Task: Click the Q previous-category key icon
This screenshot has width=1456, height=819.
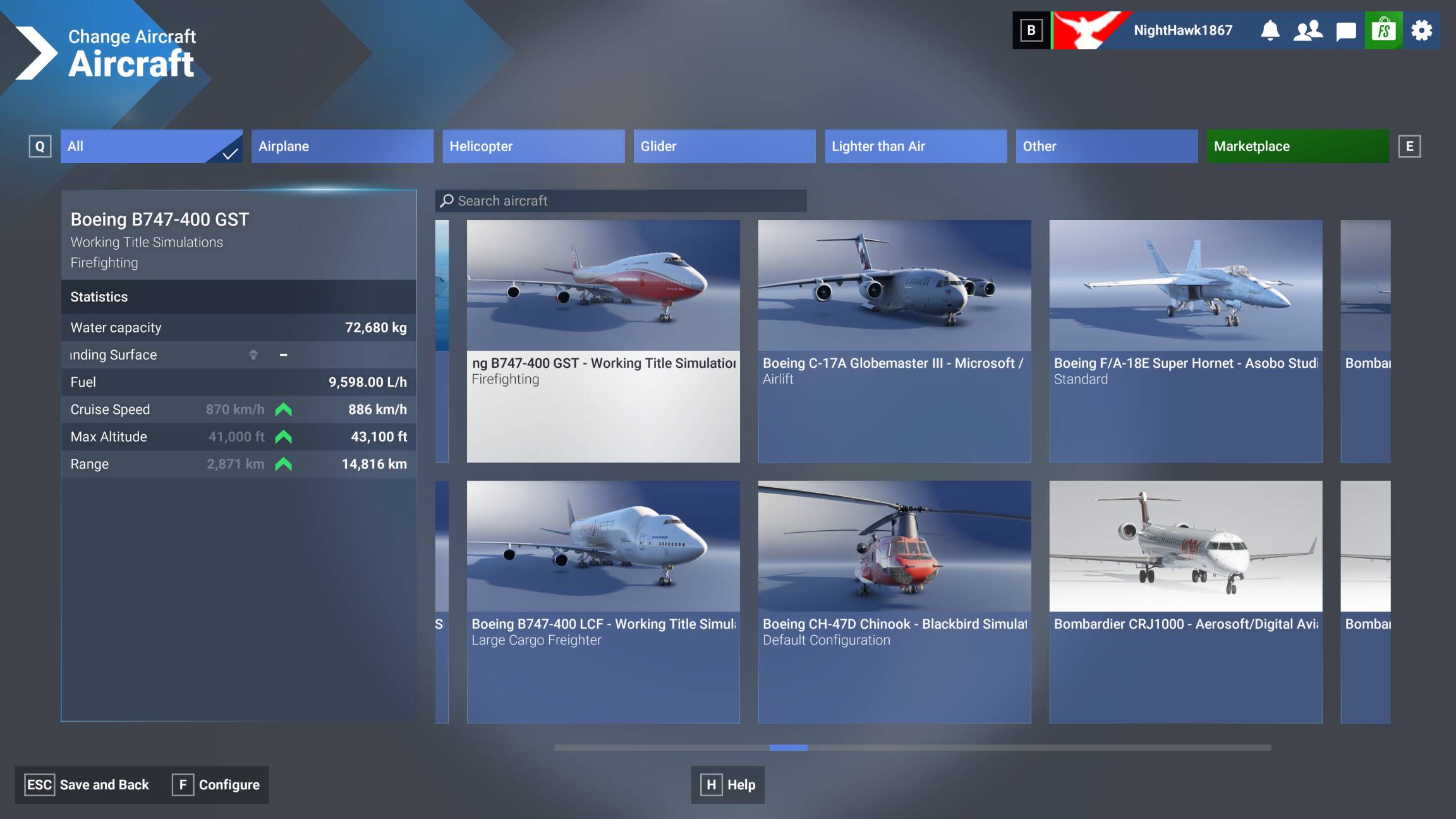Action: pos(40,147)
